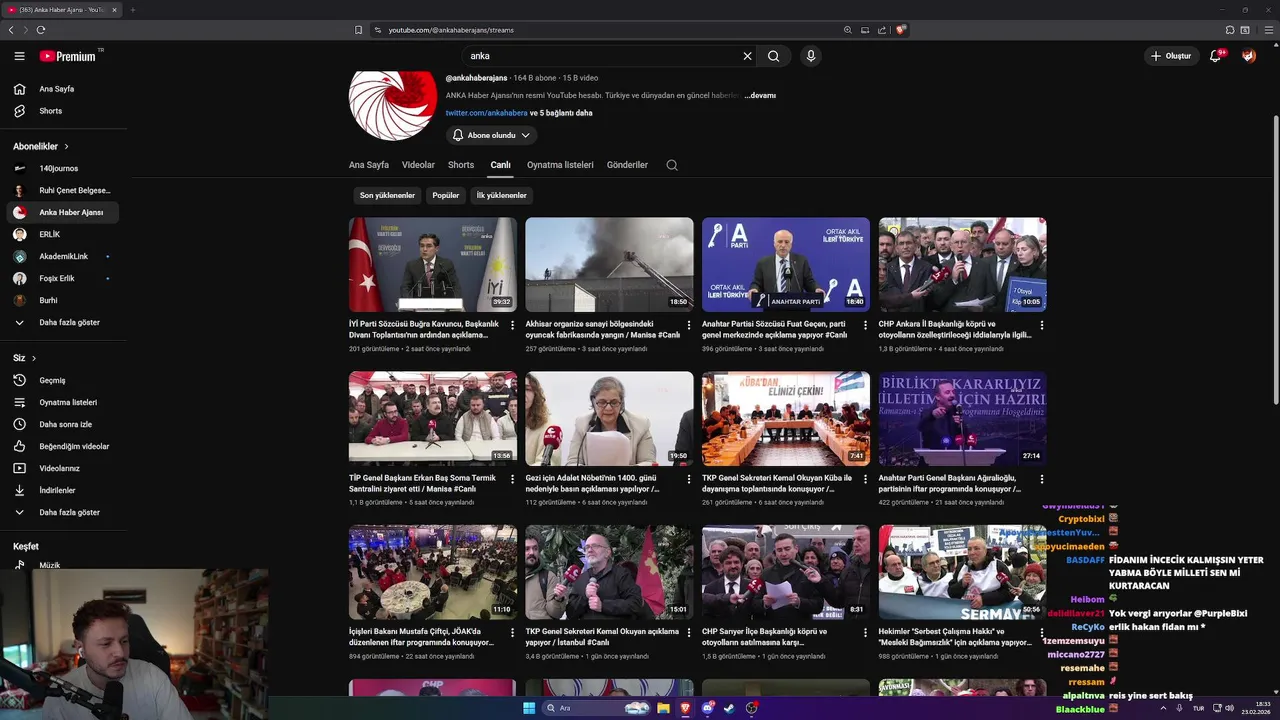Expand channel description with ...devamı

point(760,95)
